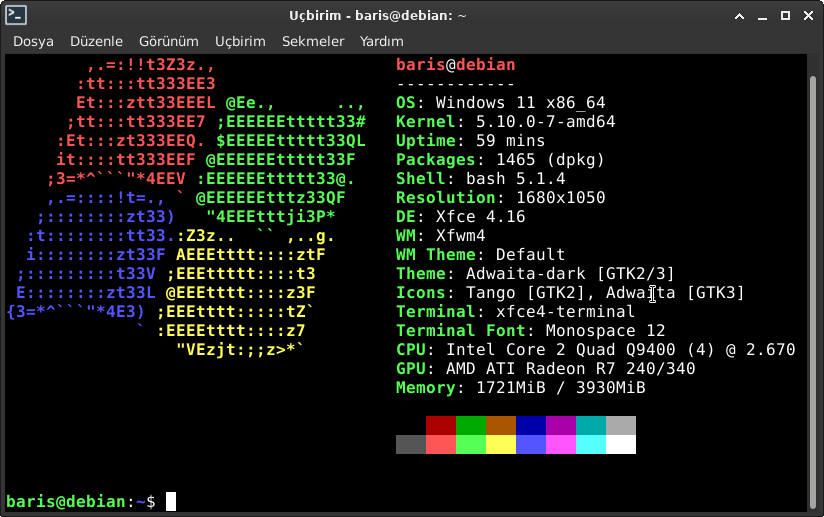Click the dark red color block
Image resolution: width=824 pixels, height=517 pixels.
[x=441, y=426]
